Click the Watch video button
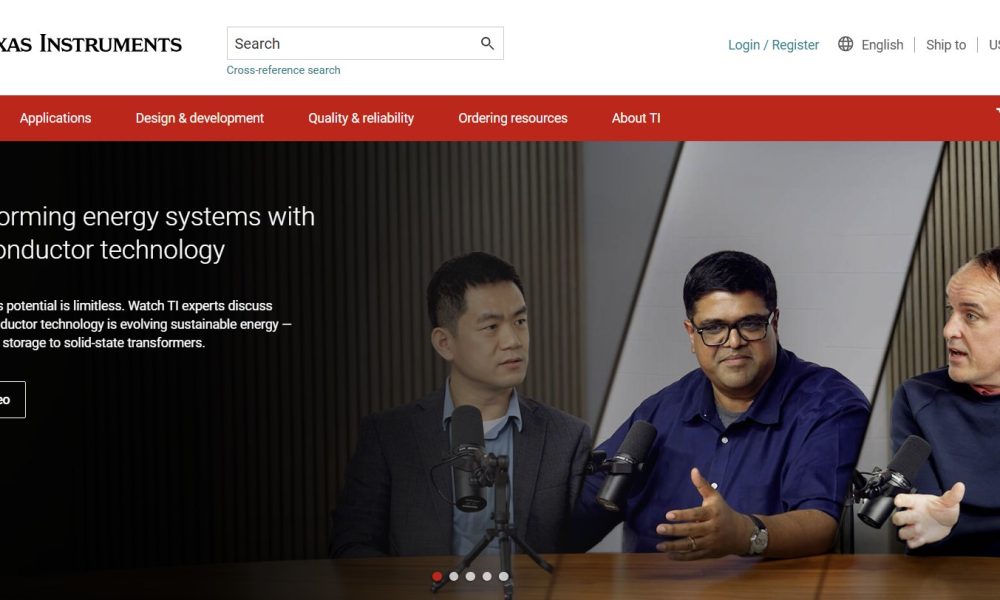1000x600 pixels. coord(10,398)
